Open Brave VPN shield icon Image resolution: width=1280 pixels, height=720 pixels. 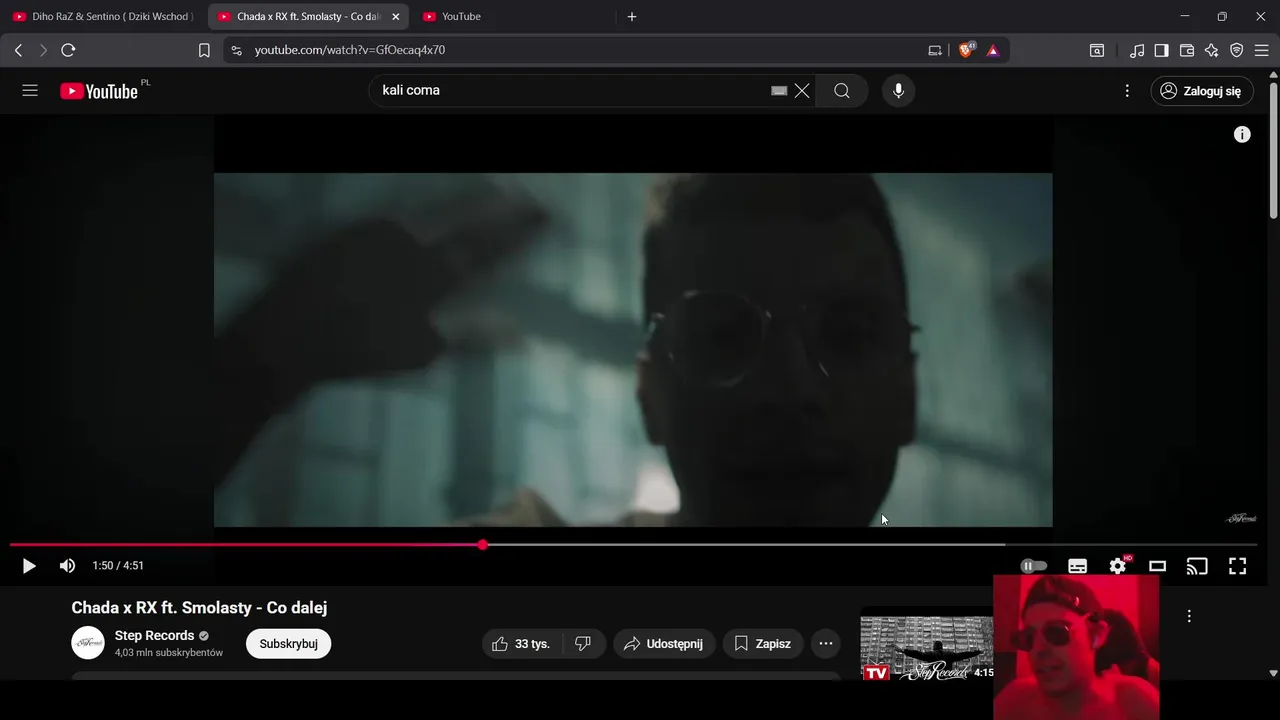1236,50
